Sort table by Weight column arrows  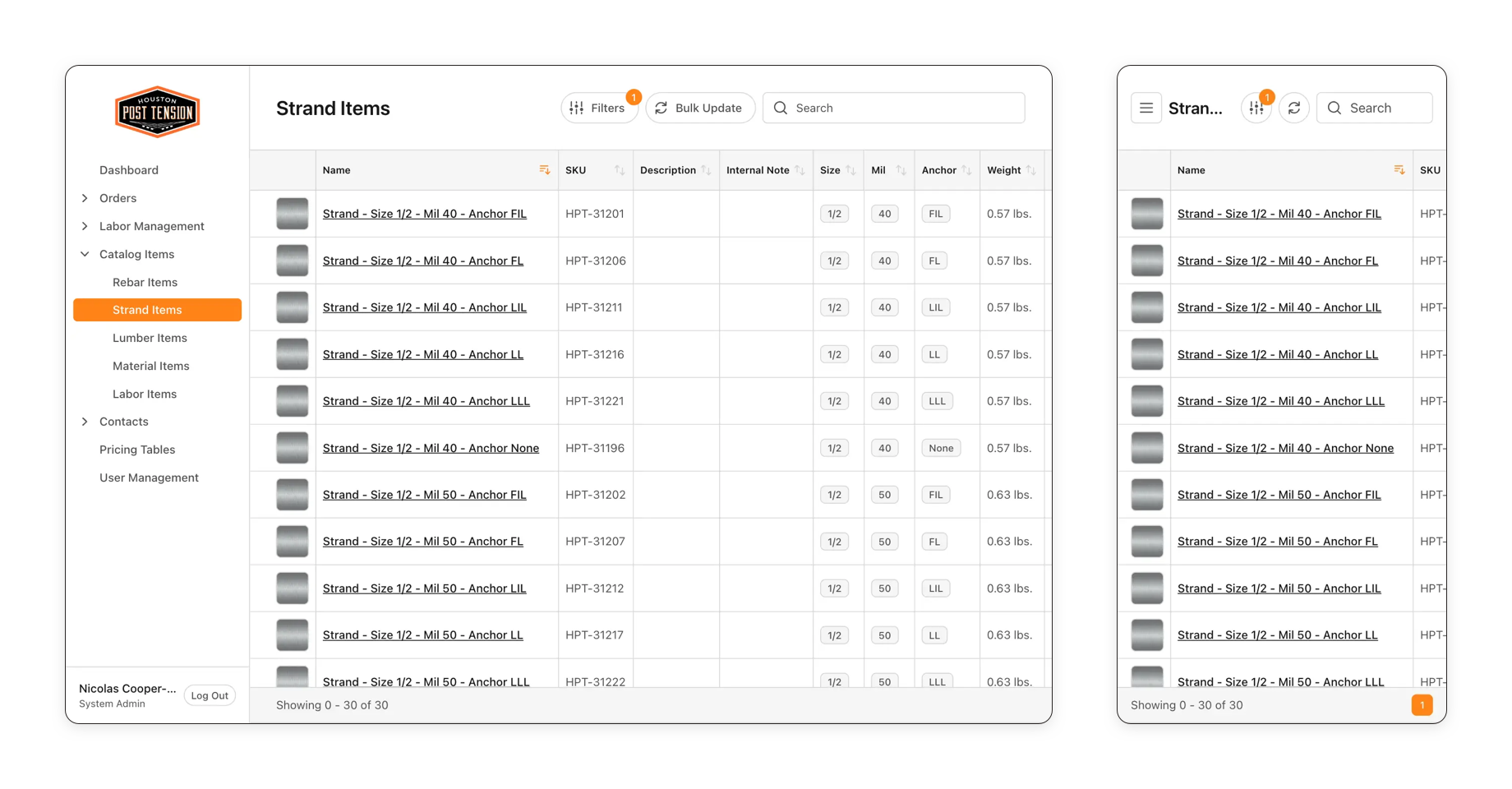click(1031, 170)
